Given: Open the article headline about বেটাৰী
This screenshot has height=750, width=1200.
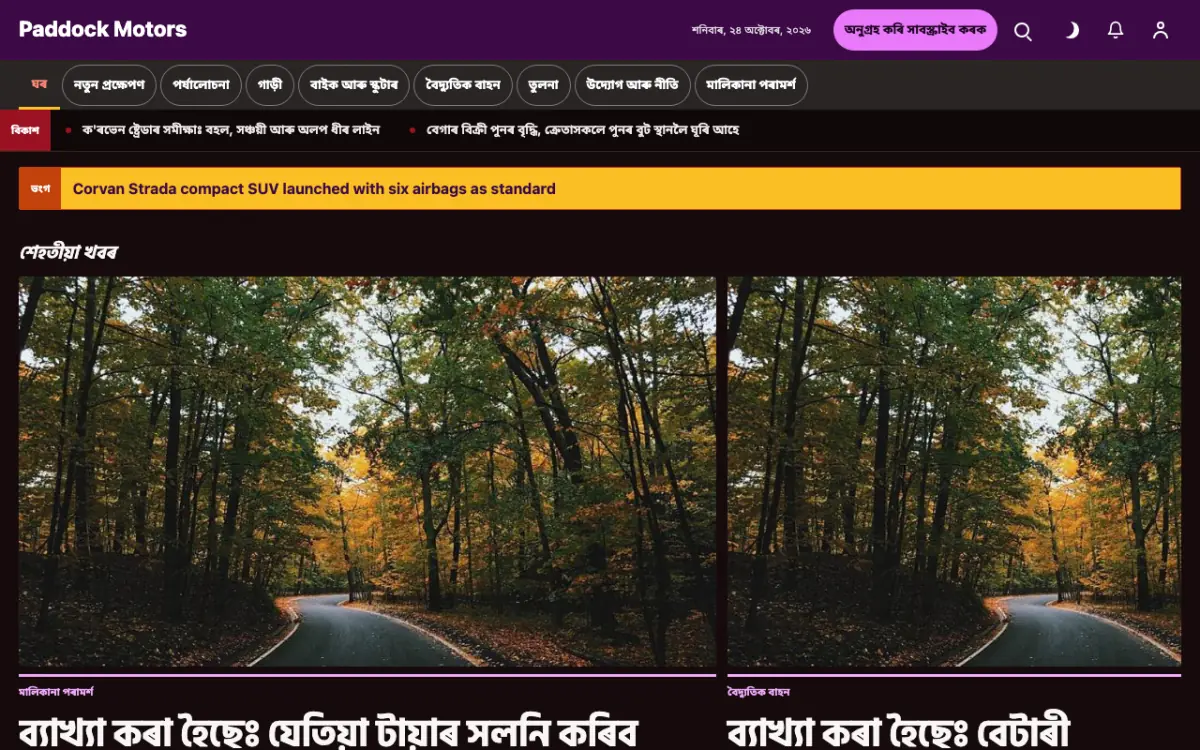Looking at the screenshot, I should click(x=899, y=731).
